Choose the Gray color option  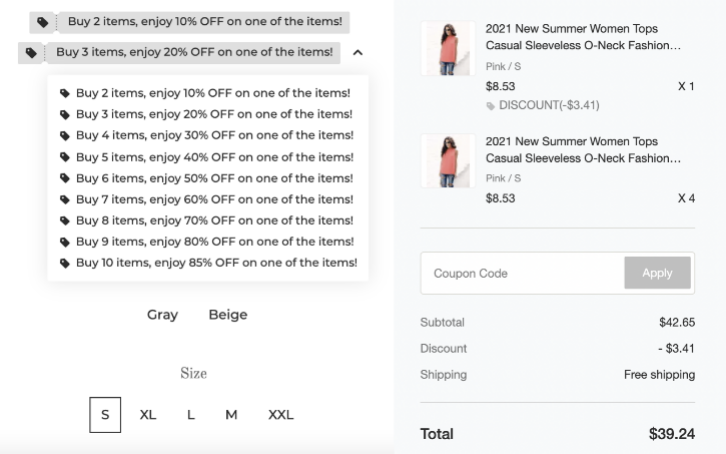(163, 315)
